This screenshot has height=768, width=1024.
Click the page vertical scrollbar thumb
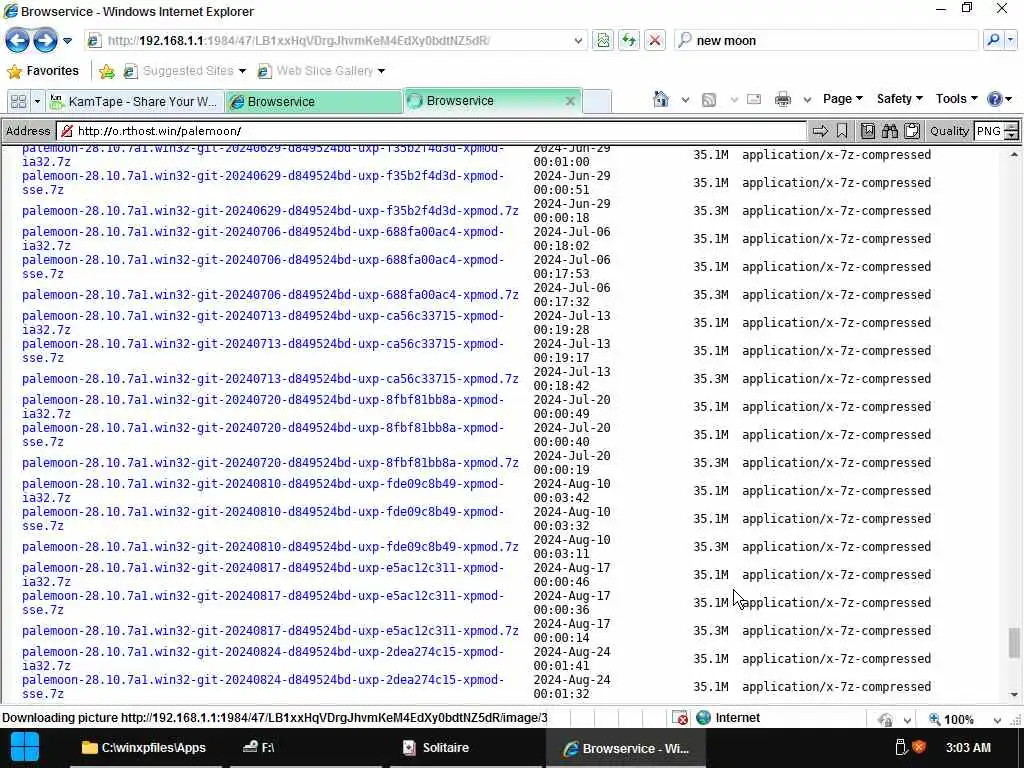point(1014,643)
